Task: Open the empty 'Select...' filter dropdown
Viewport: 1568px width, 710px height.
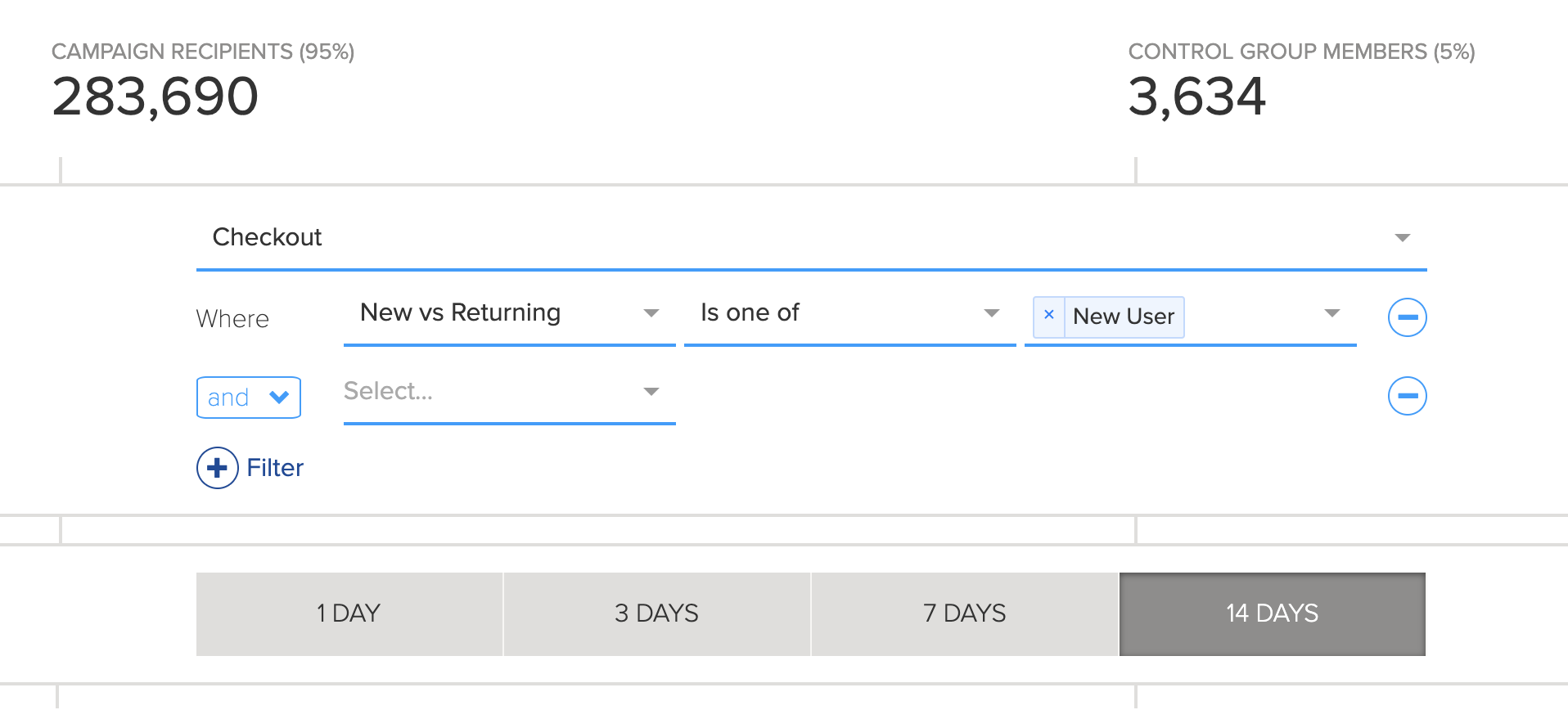Action: (507, 392)
